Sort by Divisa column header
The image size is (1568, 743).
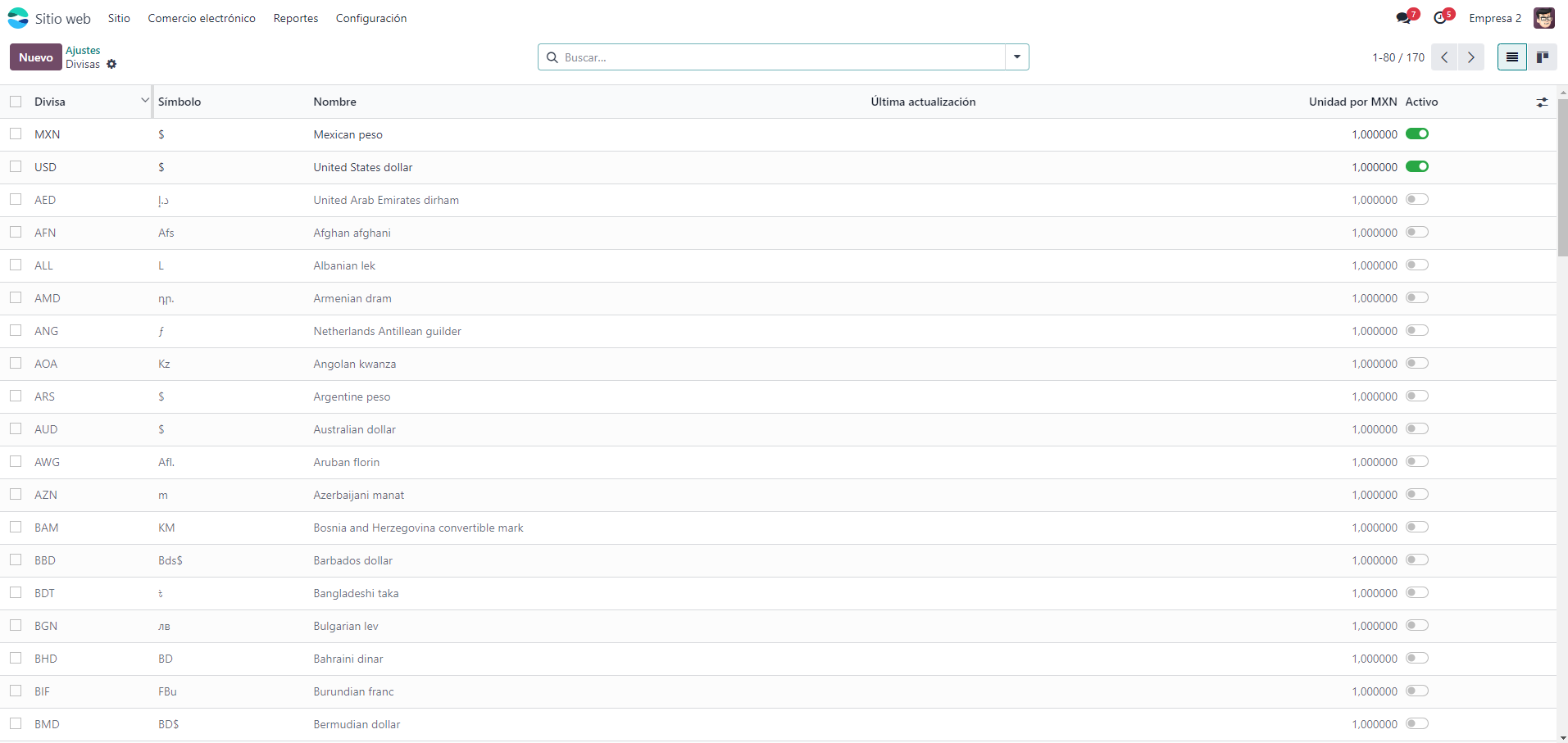pyautogui.click(x=50, y=102)
